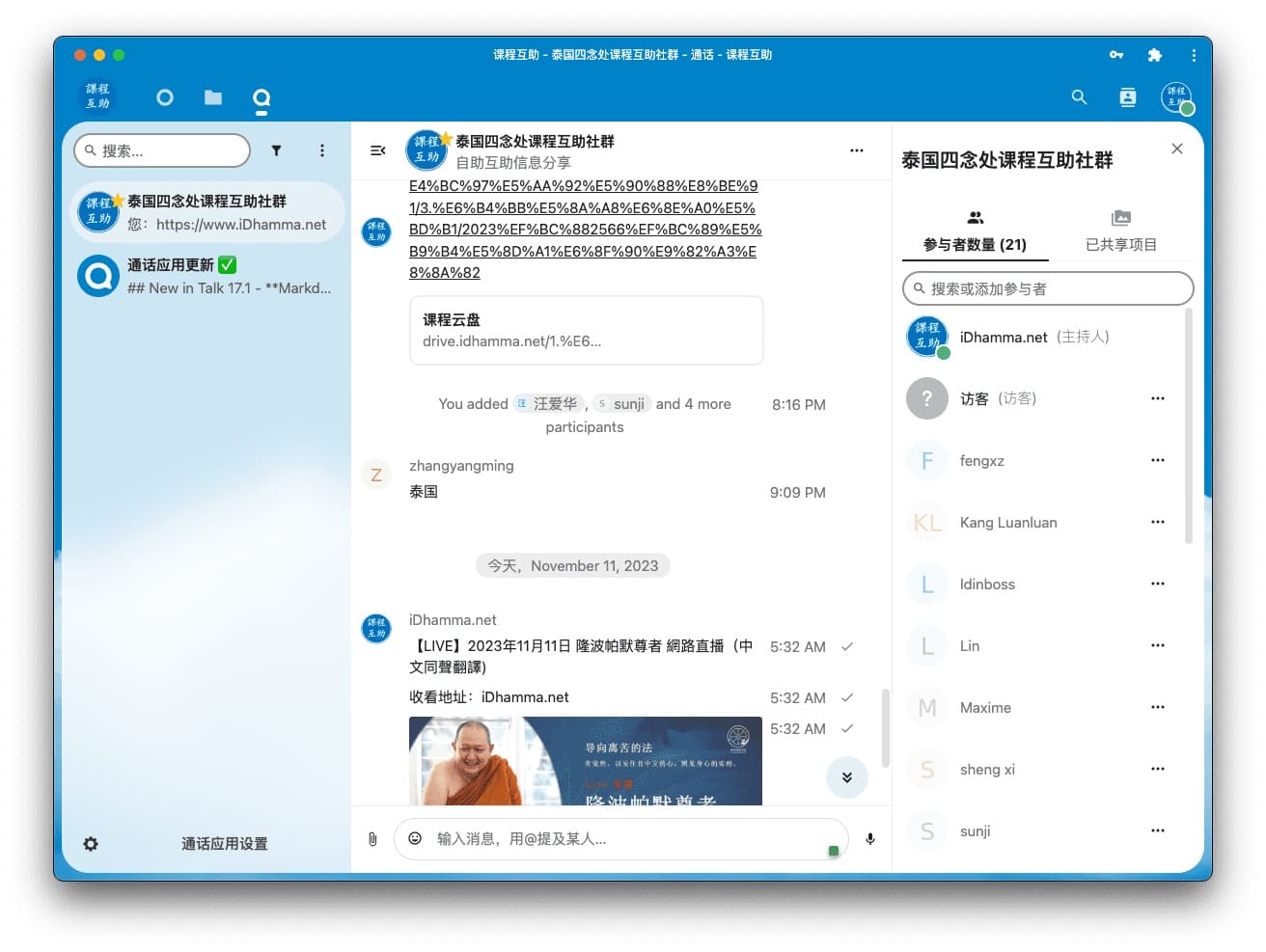
Task: Click Maxime's M avatar
Action: pyautogui.click(x=927, y=707)
